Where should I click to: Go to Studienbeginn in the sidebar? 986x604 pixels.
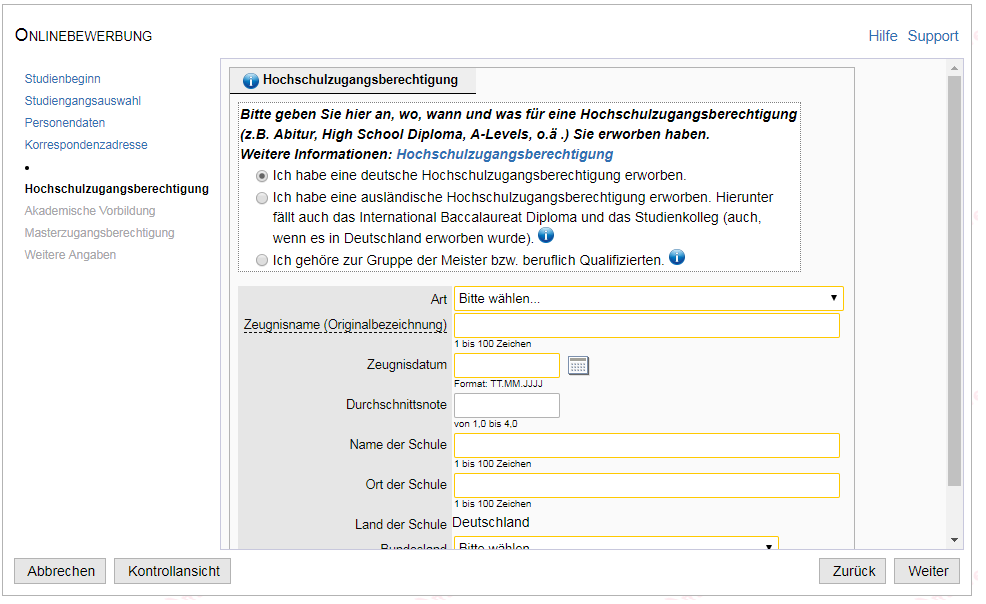coord(62,79)
